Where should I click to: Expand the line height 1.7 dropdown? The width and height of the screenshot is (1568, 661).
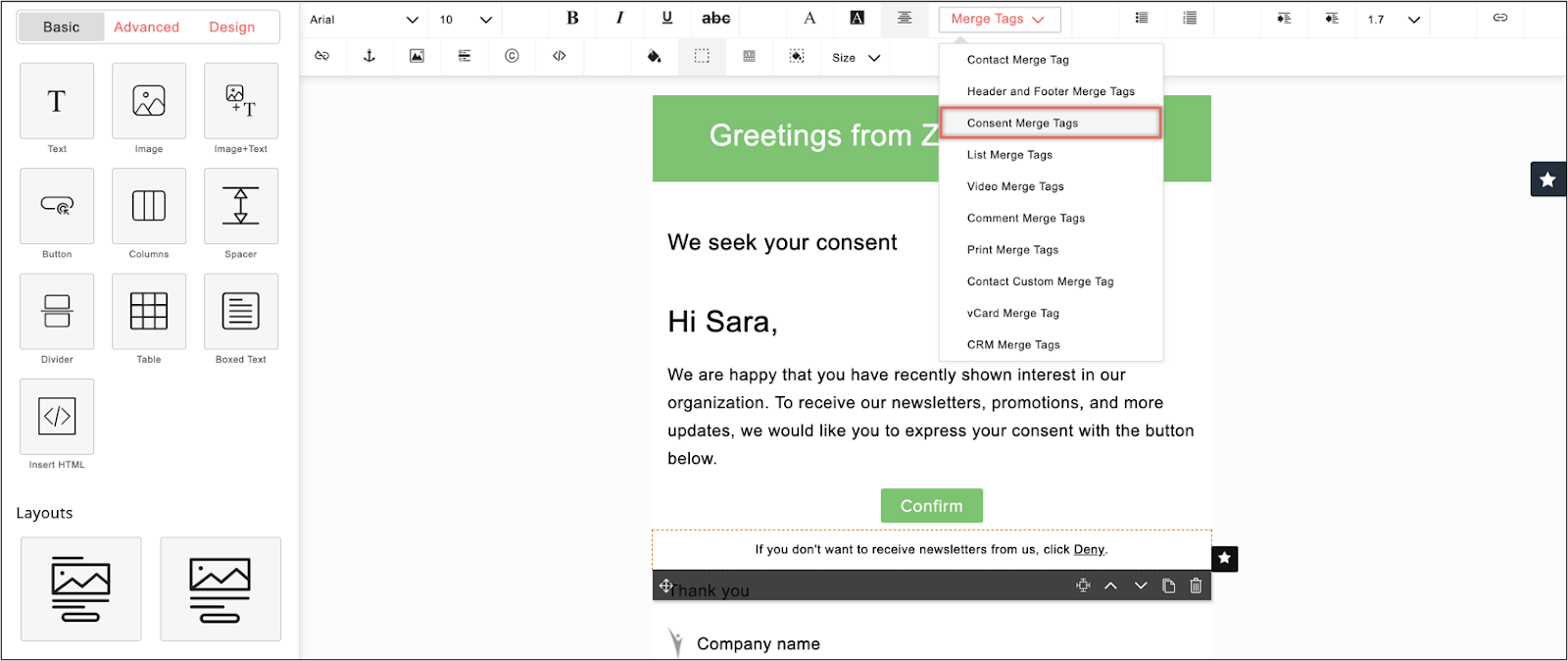1394,20
